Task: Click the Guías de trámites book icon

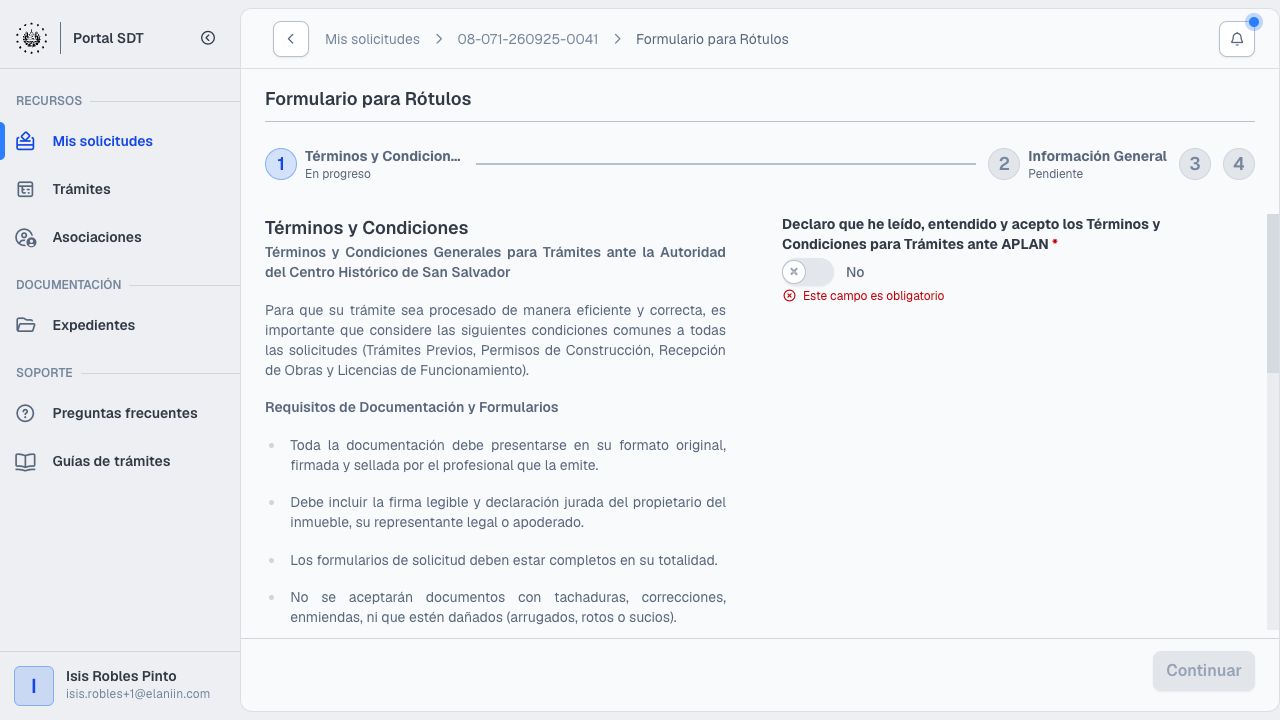Action: point(26,461)
